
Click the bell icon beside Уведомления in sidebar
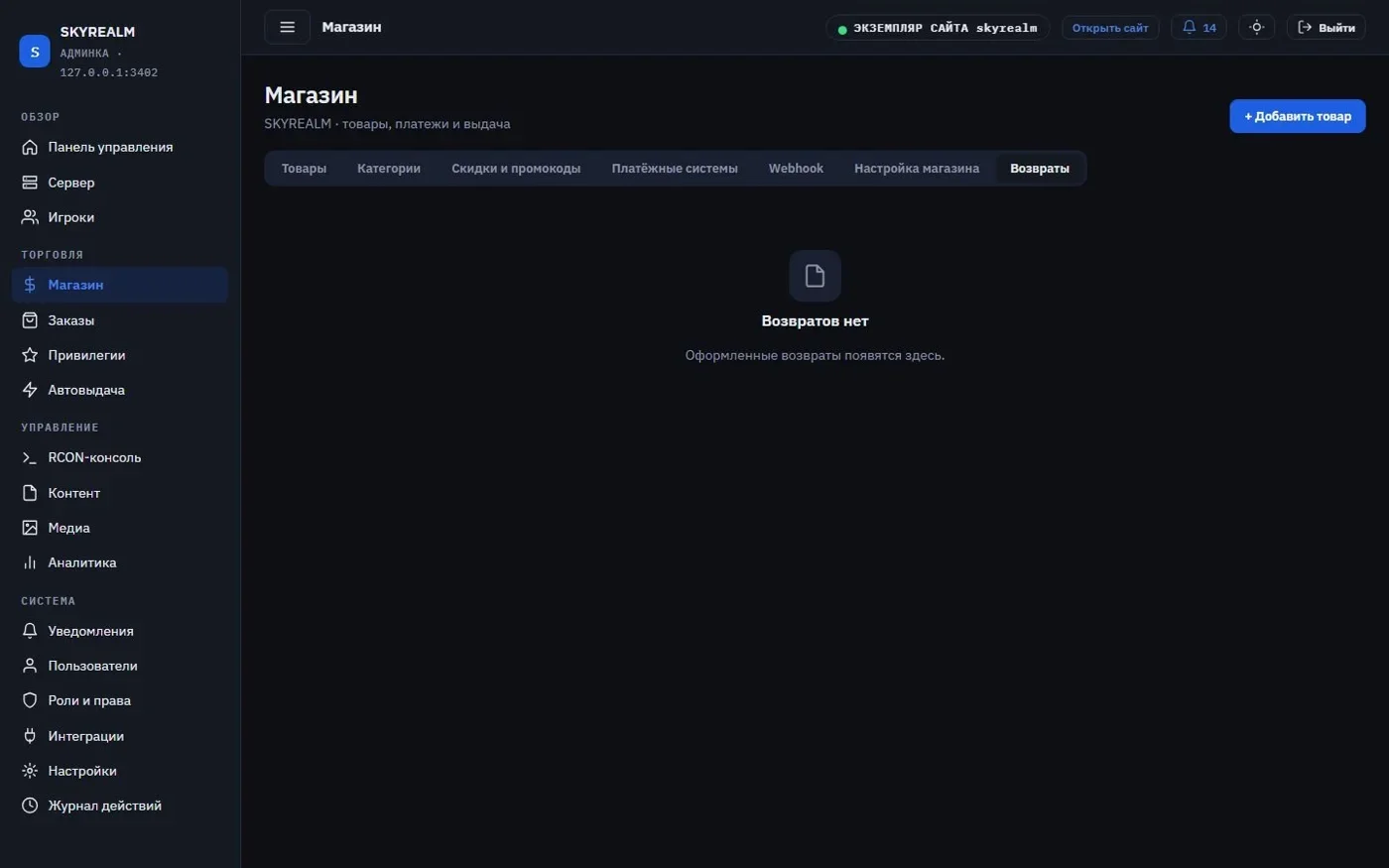(30, 631)
